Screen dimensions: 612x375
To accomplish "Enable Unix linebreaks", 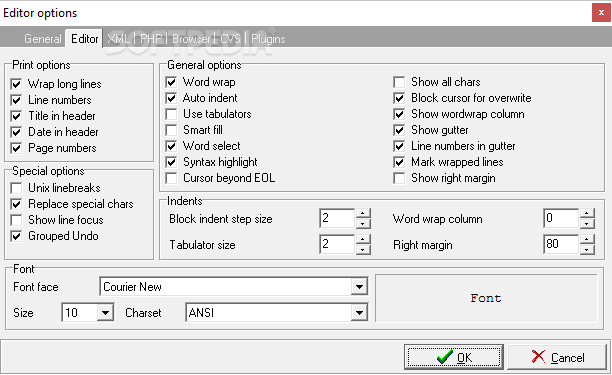I will (16, 188).
